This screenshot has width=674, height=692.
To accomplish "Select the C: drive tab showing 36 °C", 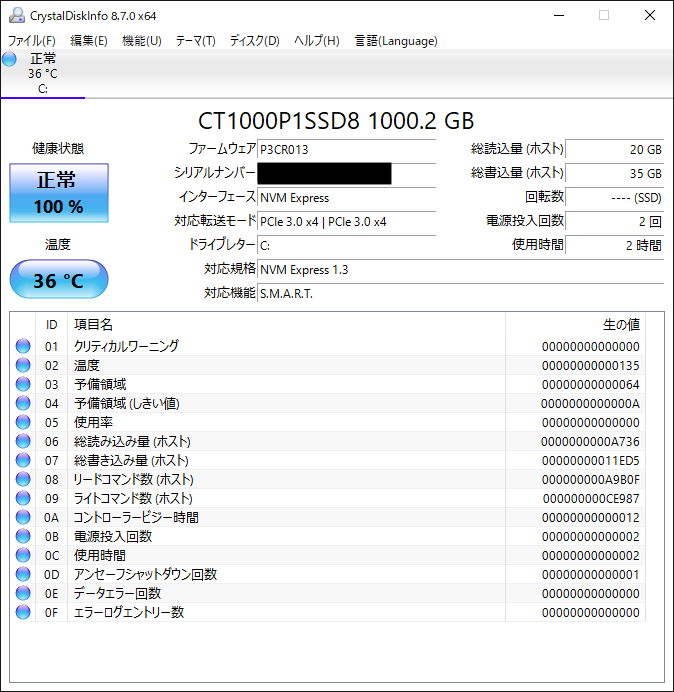I will click(43, 73).
